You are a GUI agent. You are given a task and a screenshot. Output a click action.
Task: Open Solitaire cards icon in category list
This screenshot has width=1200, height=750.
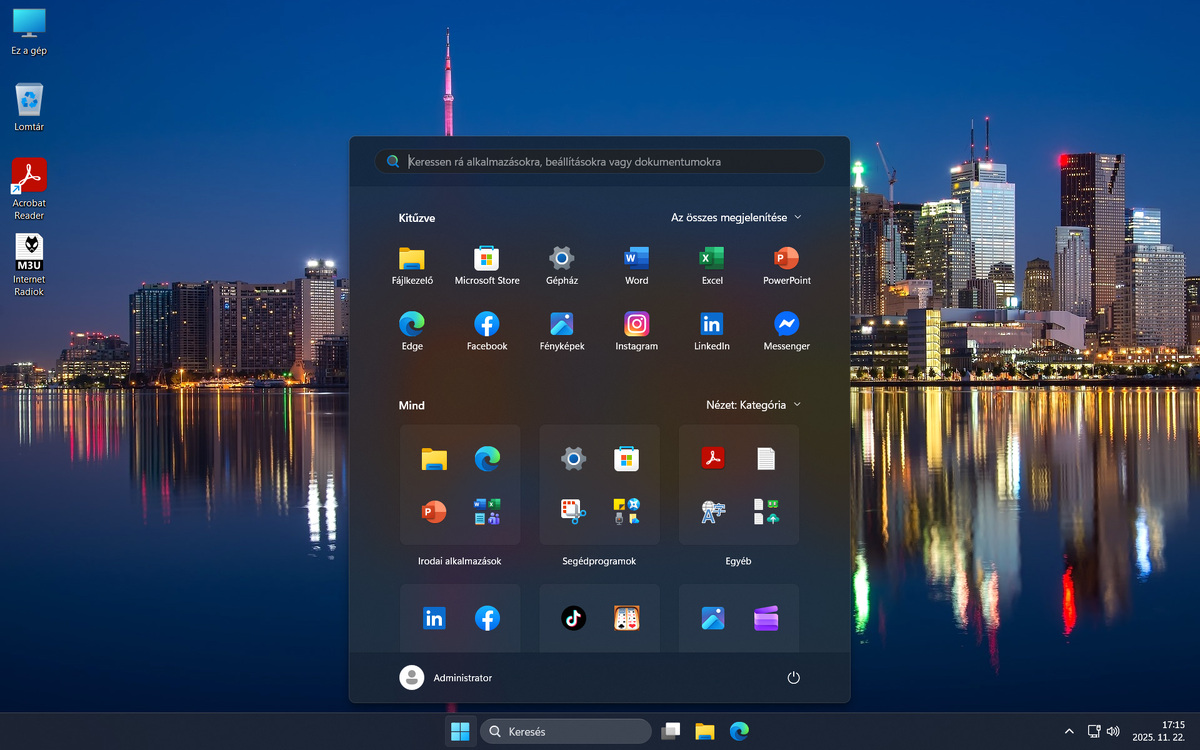click(x=626, y=618)
